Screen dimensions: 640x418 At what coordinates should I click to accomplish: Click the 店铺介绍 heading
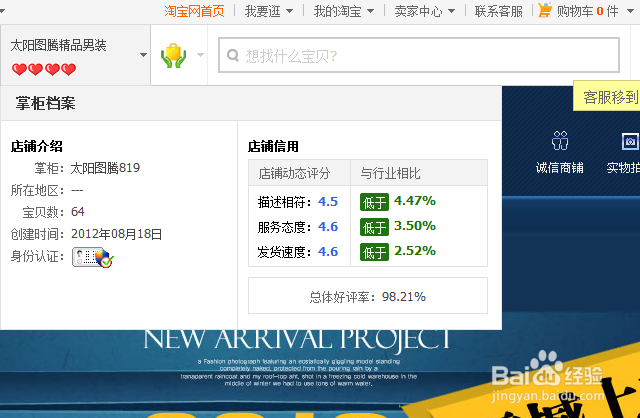coord(37,146)
